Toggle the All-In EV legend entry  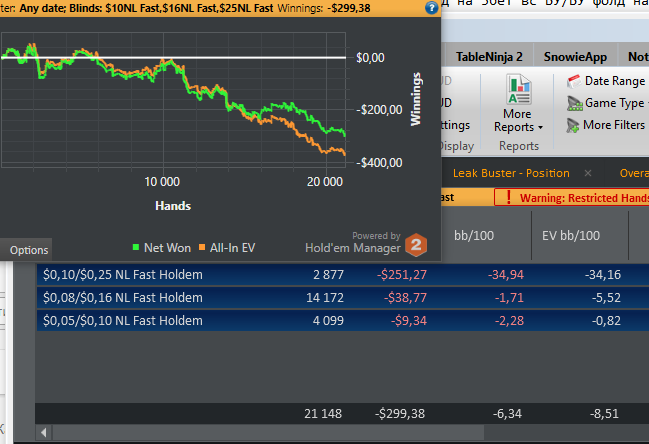point(227,248)
